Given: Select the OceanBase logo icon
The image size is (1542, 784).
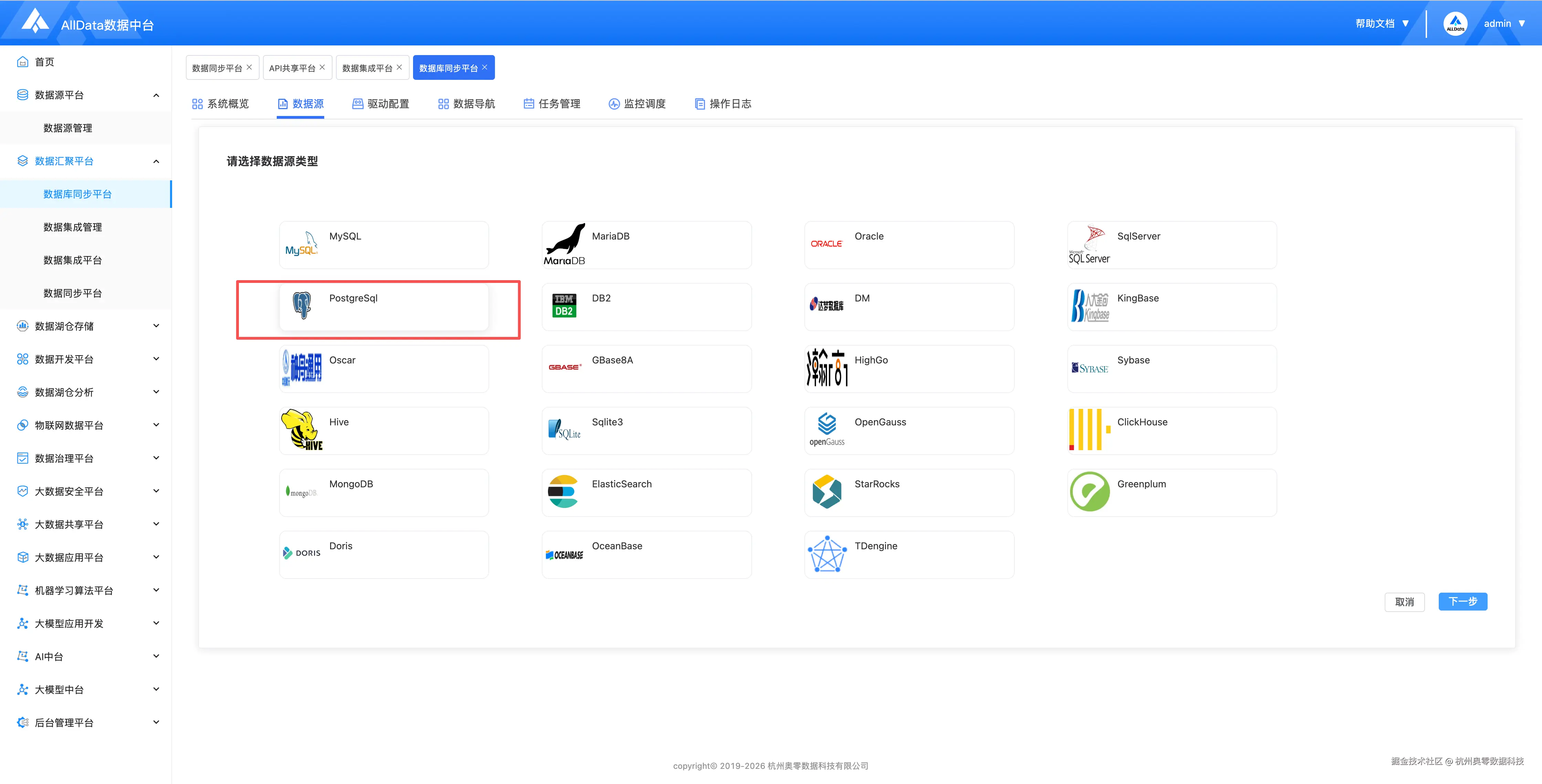Looking at the screenshot, I should [564, 555].
